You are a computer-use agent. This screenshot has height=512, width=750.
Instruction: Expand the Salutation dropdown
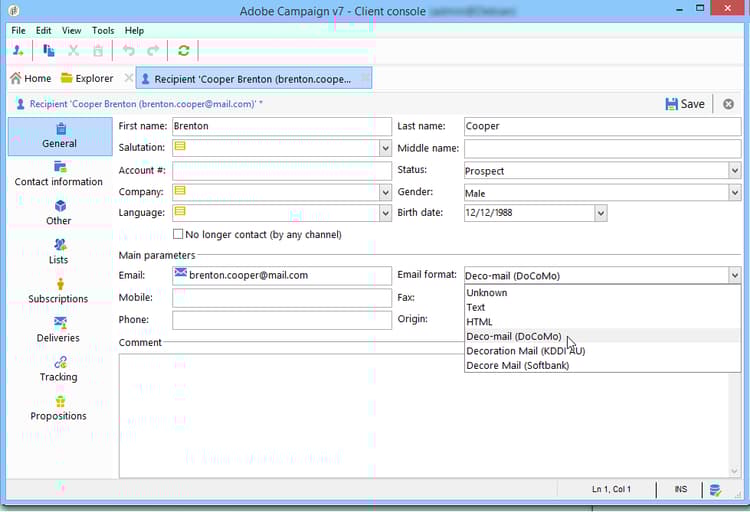click(x=386, y=148)
